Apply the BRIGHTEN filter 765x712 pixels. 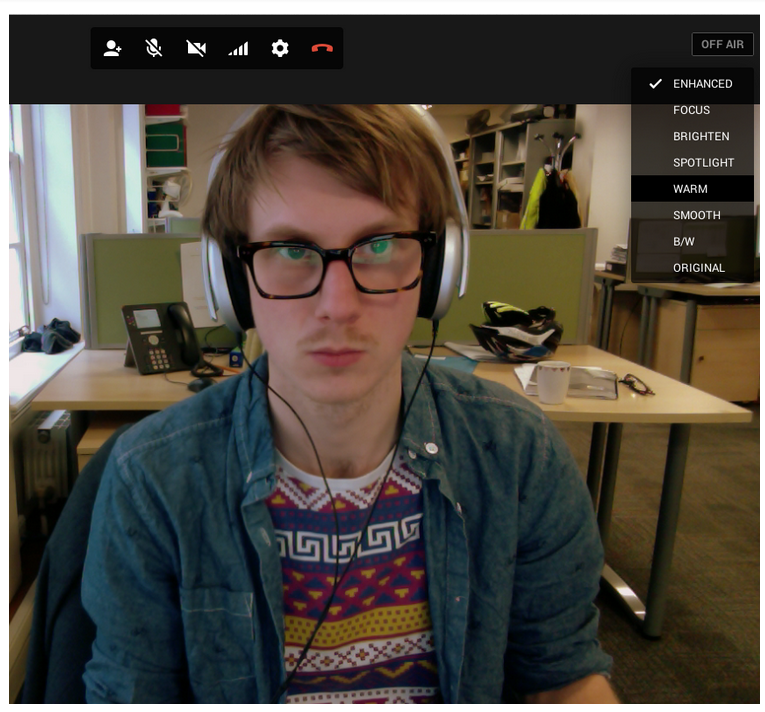tap(692, 137)
